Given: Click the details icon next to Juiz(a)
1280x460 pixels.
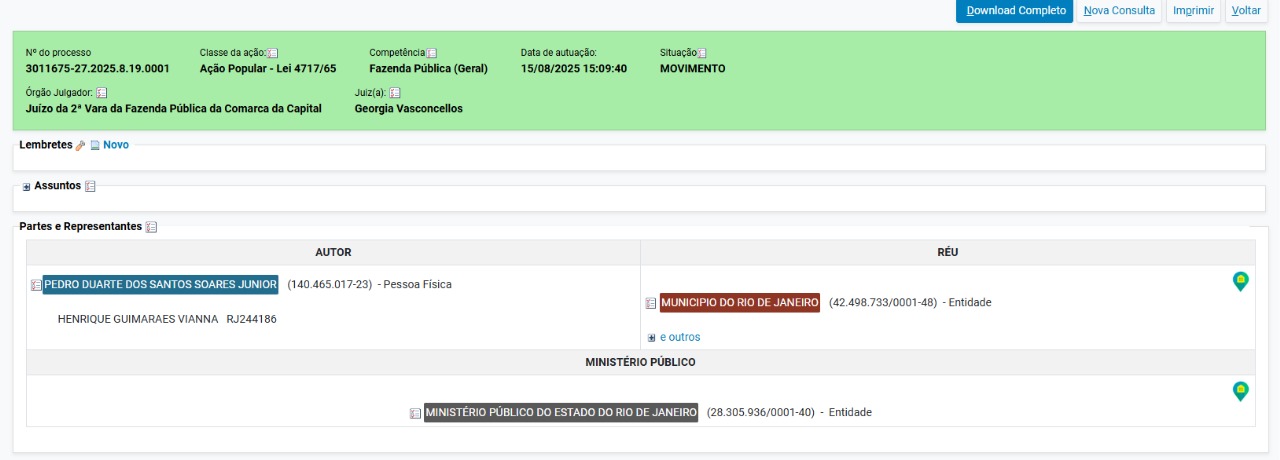Looking at the screenshot, I should [x=395, y=93].
